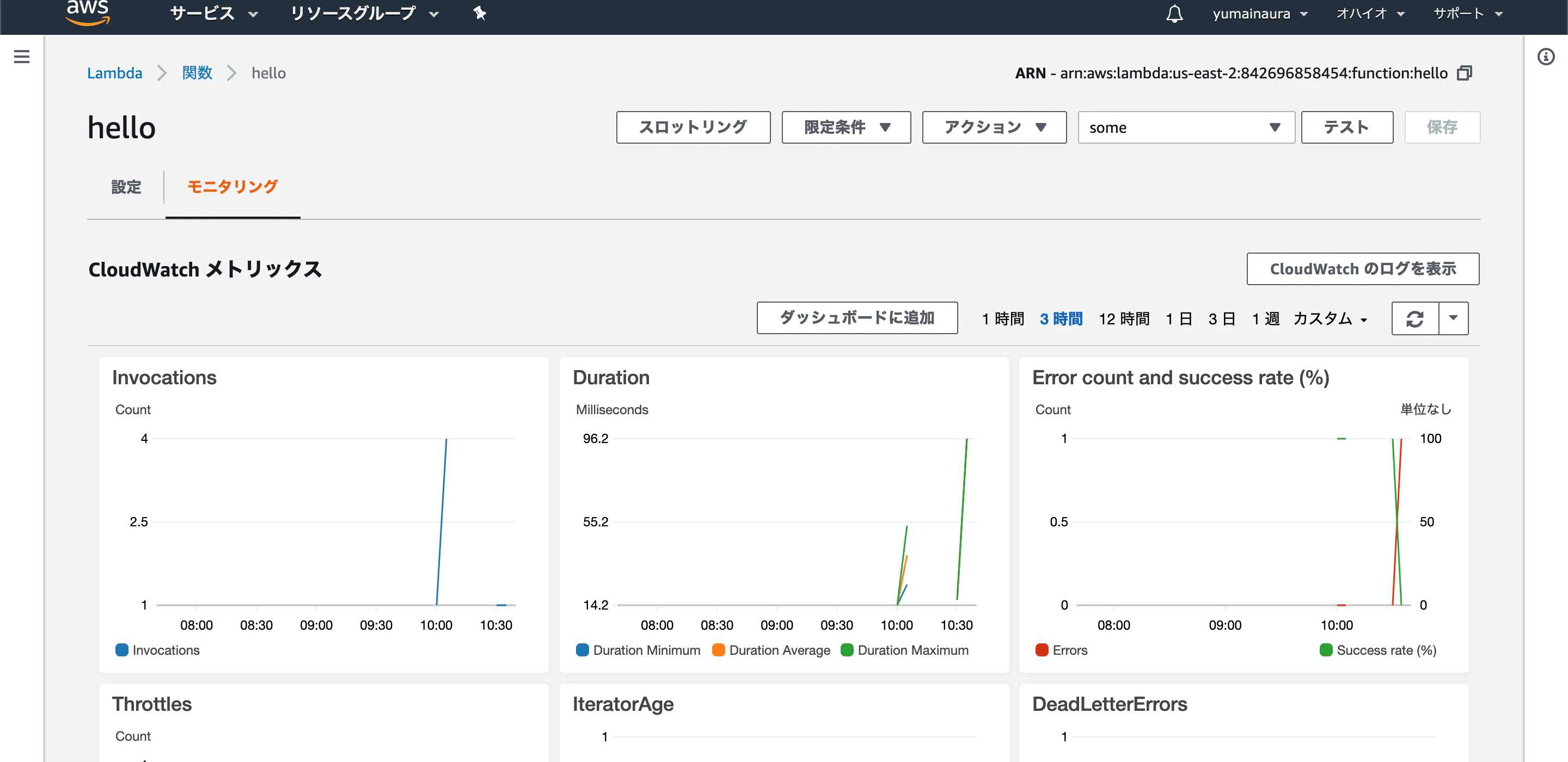Image resolution: width=1568 pixels, height=762 pixels.
Task: Toggle the Duration Maximum legend entry
Action: [904, 650]
